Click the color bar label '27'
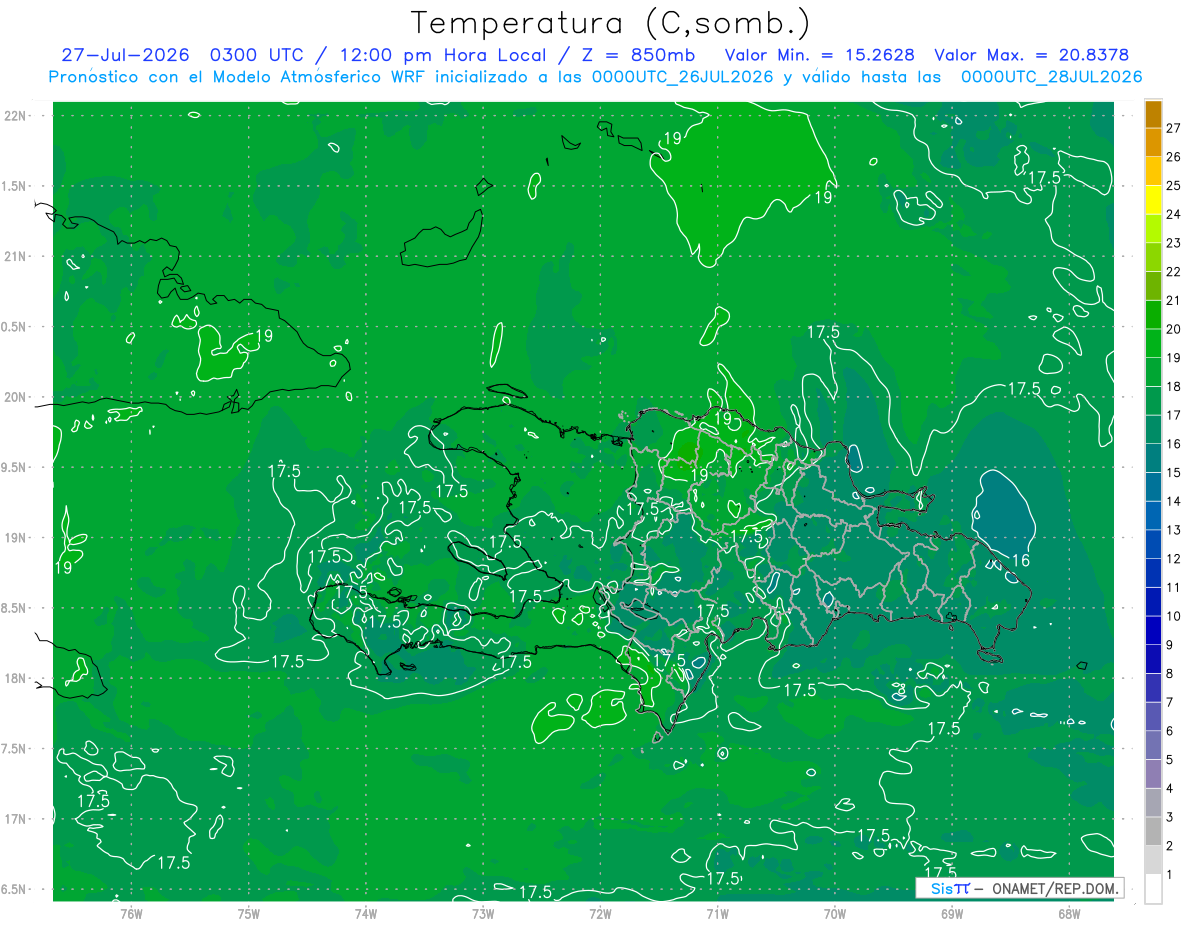1200x927 pixels. 1174,128
